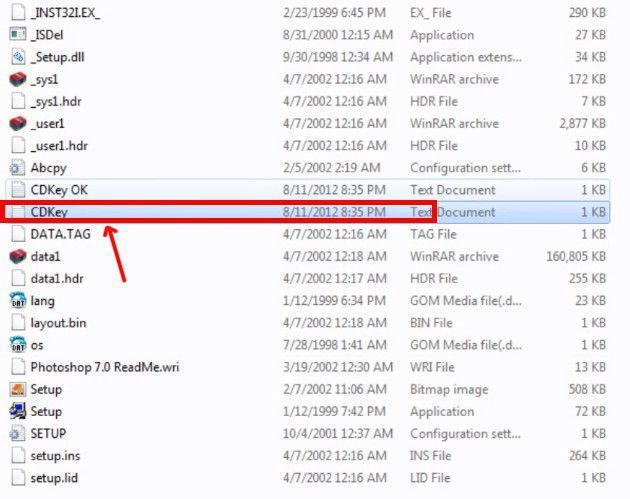The image size is (630, 499).
Task: Click the date 2/23/1999 6:45 PM
Action: (334, 13)
